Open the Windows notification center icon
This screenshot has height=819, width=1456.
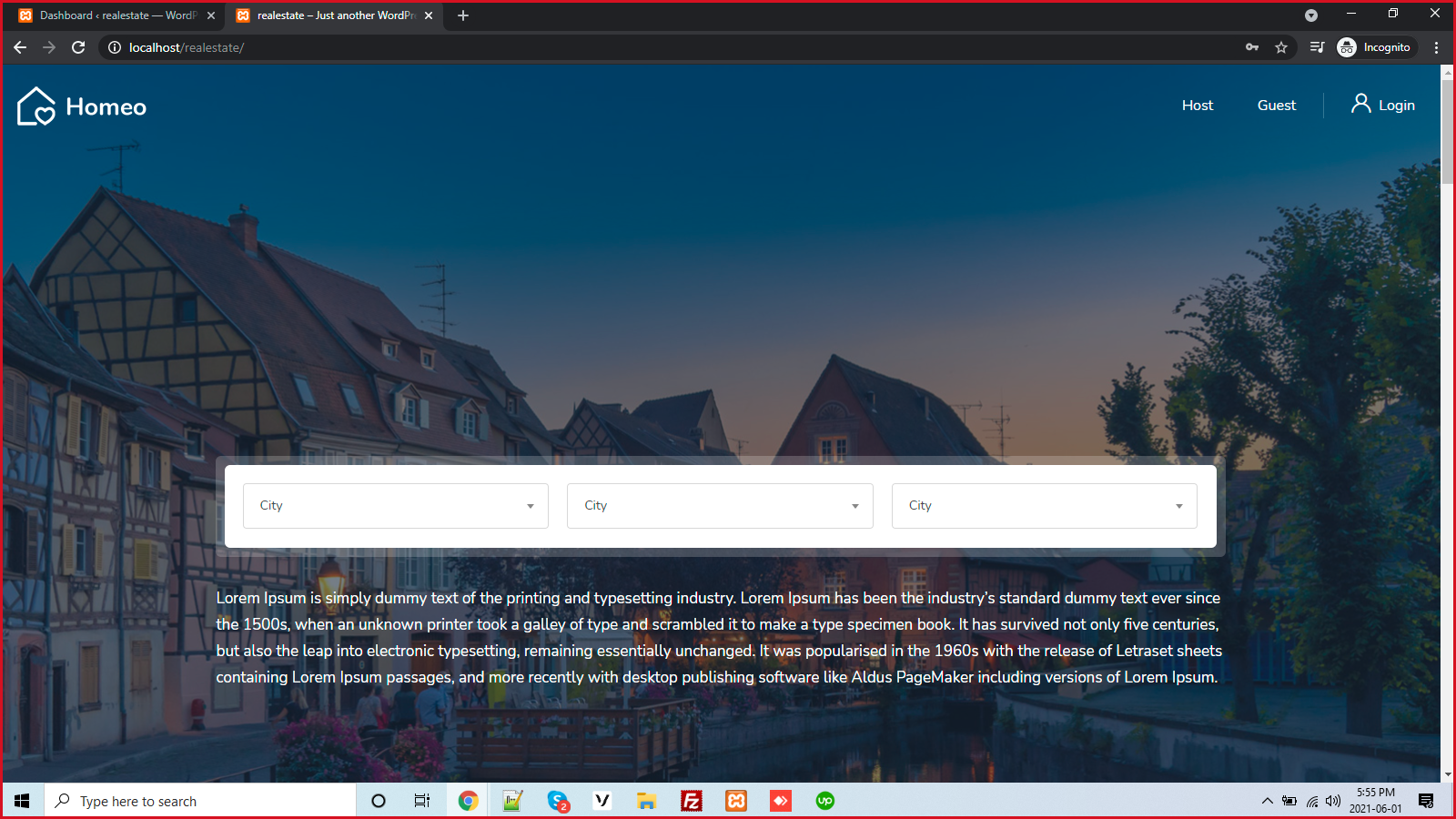[1426, 801]
